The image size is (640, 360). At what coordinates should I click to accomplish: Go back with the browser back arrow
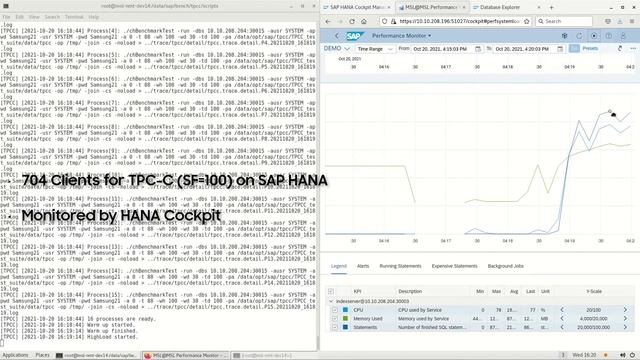pos(329,21)
